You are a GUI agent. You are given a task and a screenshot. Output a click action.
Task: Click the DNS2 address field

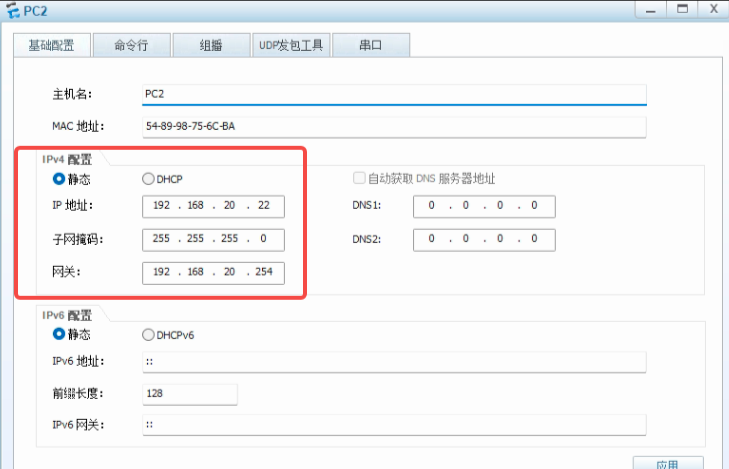[484, 240]
